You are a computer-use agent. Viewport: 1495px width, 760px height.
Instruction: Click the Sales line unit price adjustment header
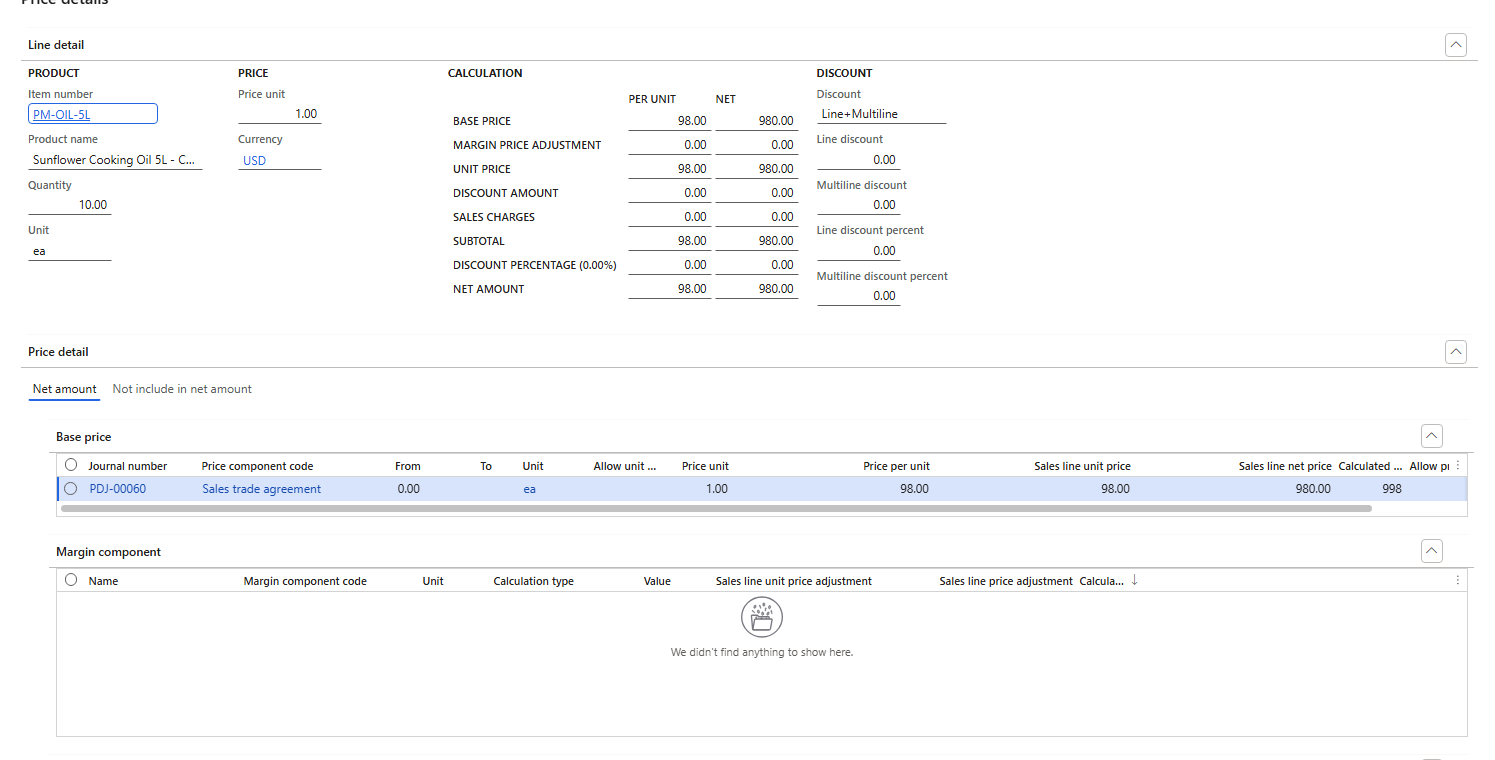tap(794, 581)
